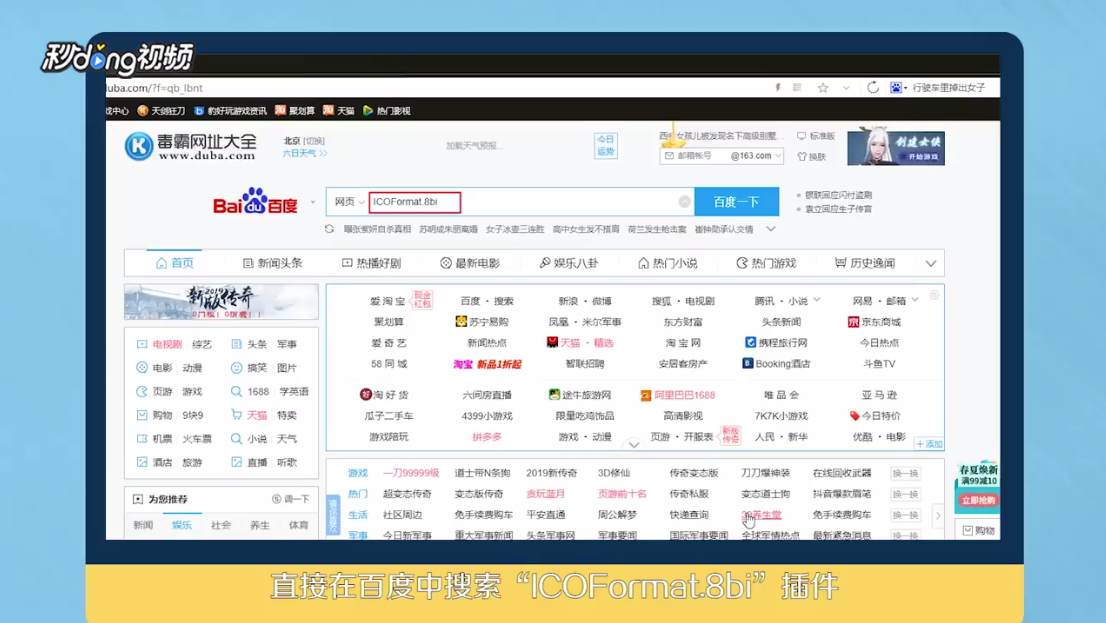Click the bookmark star icon in address bar
This screenshot has height=623, width=1106.
tap(822, 87)
